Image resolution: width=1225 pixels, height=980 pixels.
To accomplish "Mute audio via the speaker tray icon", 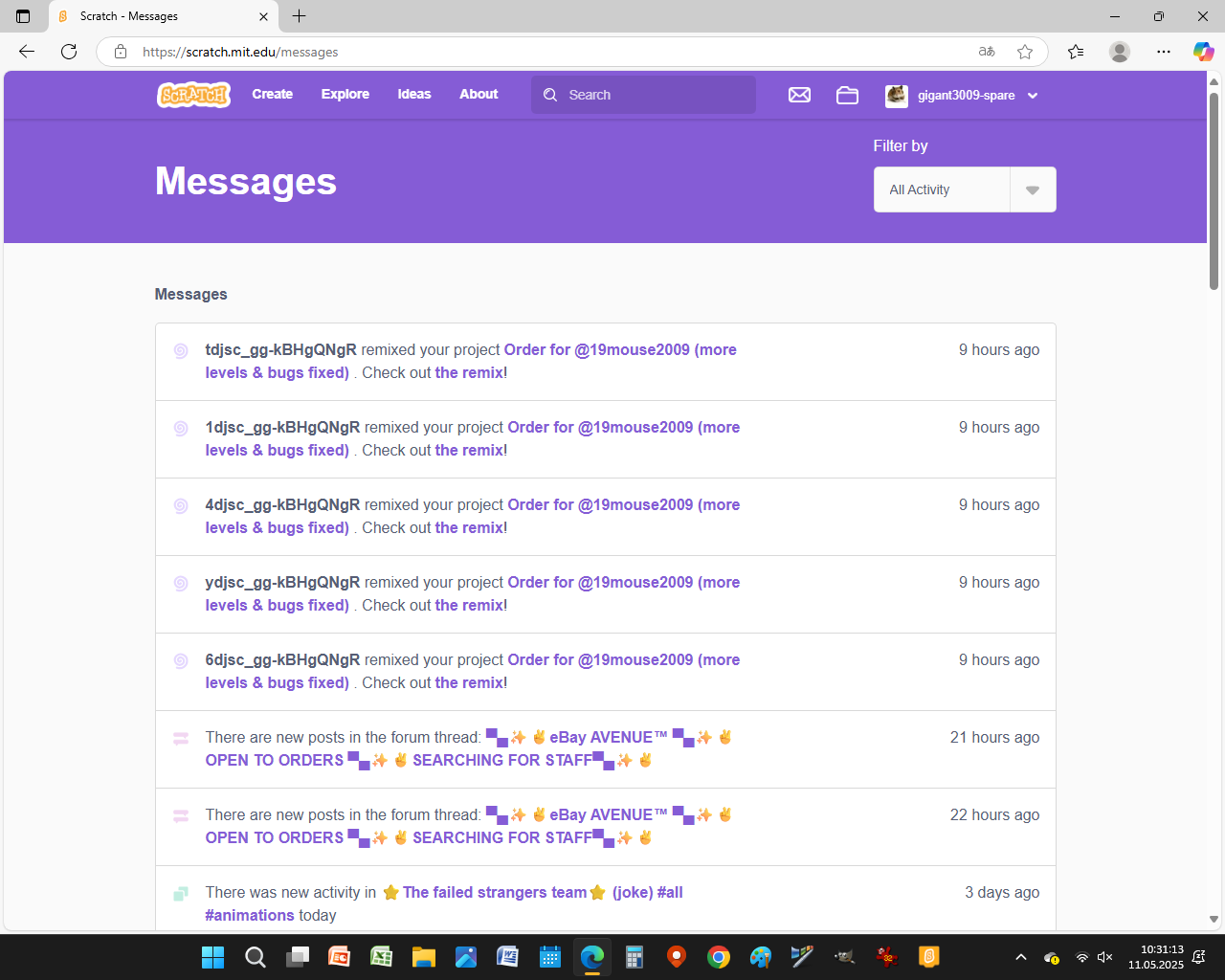I will coord(1104,956).
